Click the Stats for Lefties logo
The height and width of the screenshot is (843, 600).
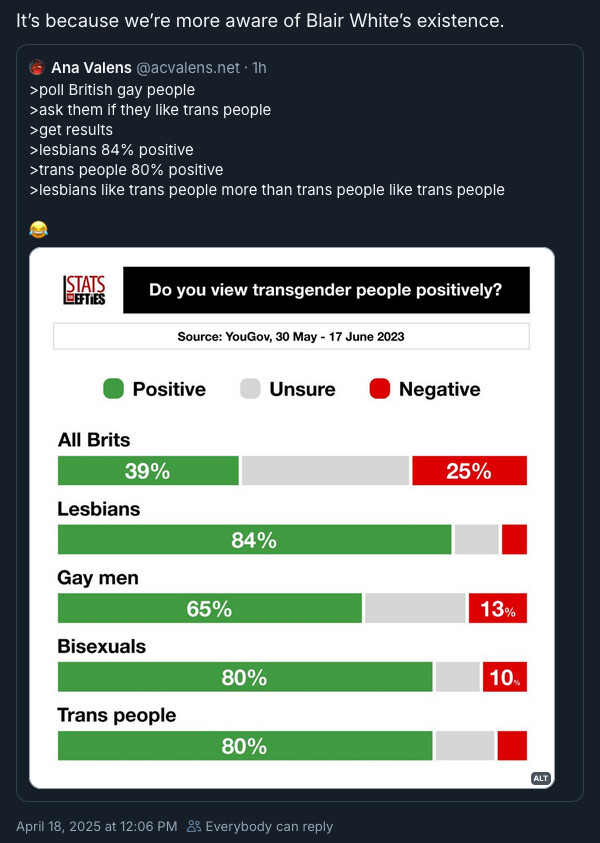84,290
